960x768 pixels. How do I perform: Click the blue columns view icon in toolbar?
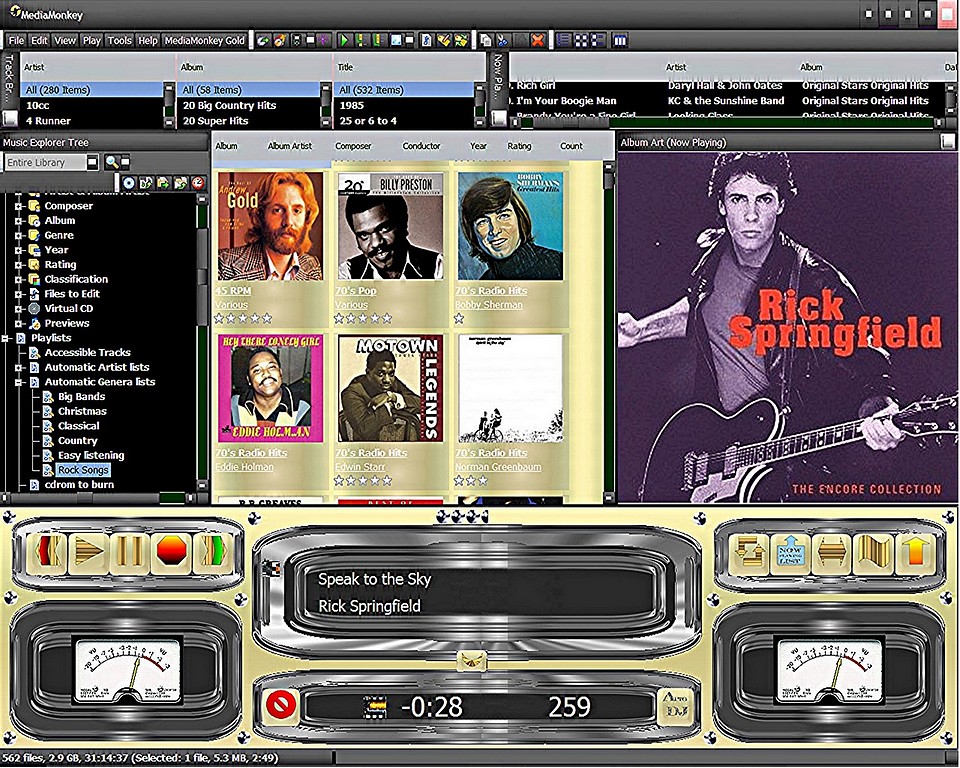tap(620, 40)
